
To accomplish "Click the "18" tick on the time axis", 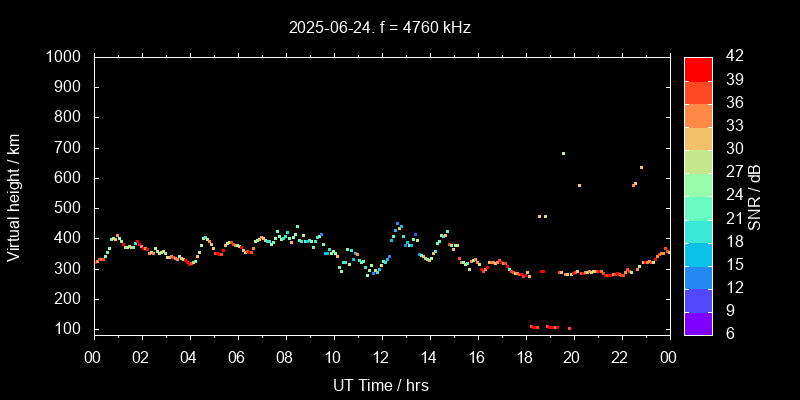I will click(524, 357).
